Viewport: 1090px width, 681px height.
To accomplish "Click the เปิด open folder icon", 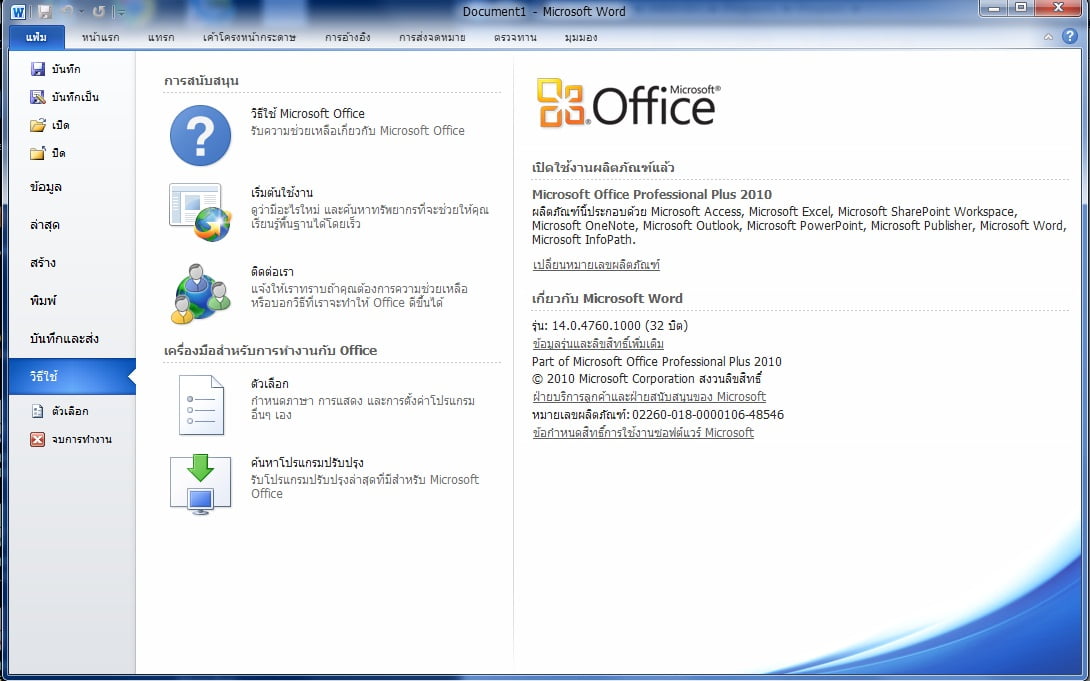I will [38, 125].
